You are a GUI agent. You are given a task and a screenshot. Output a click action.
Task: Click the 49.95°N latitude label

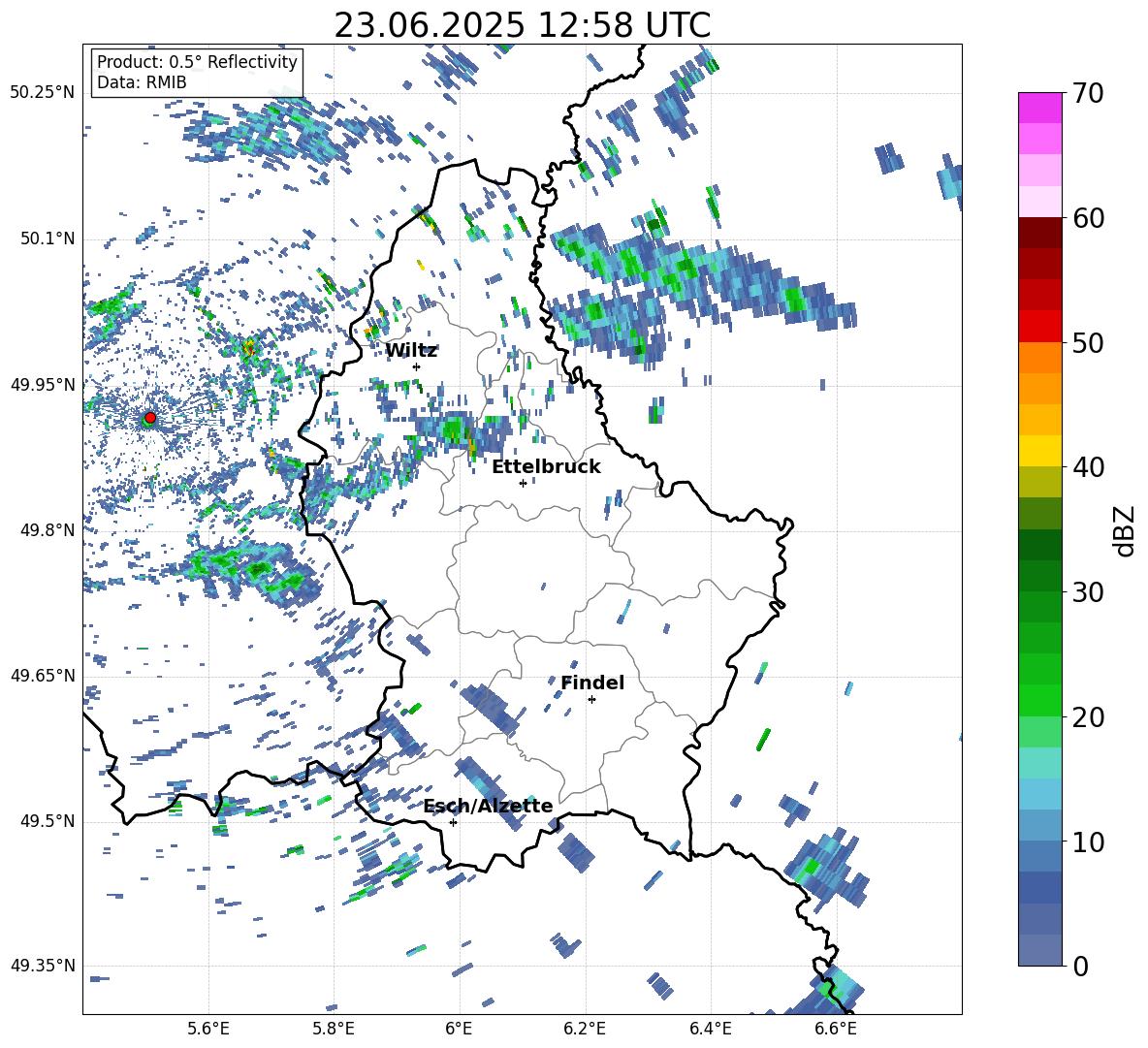[x=43, y=385]
